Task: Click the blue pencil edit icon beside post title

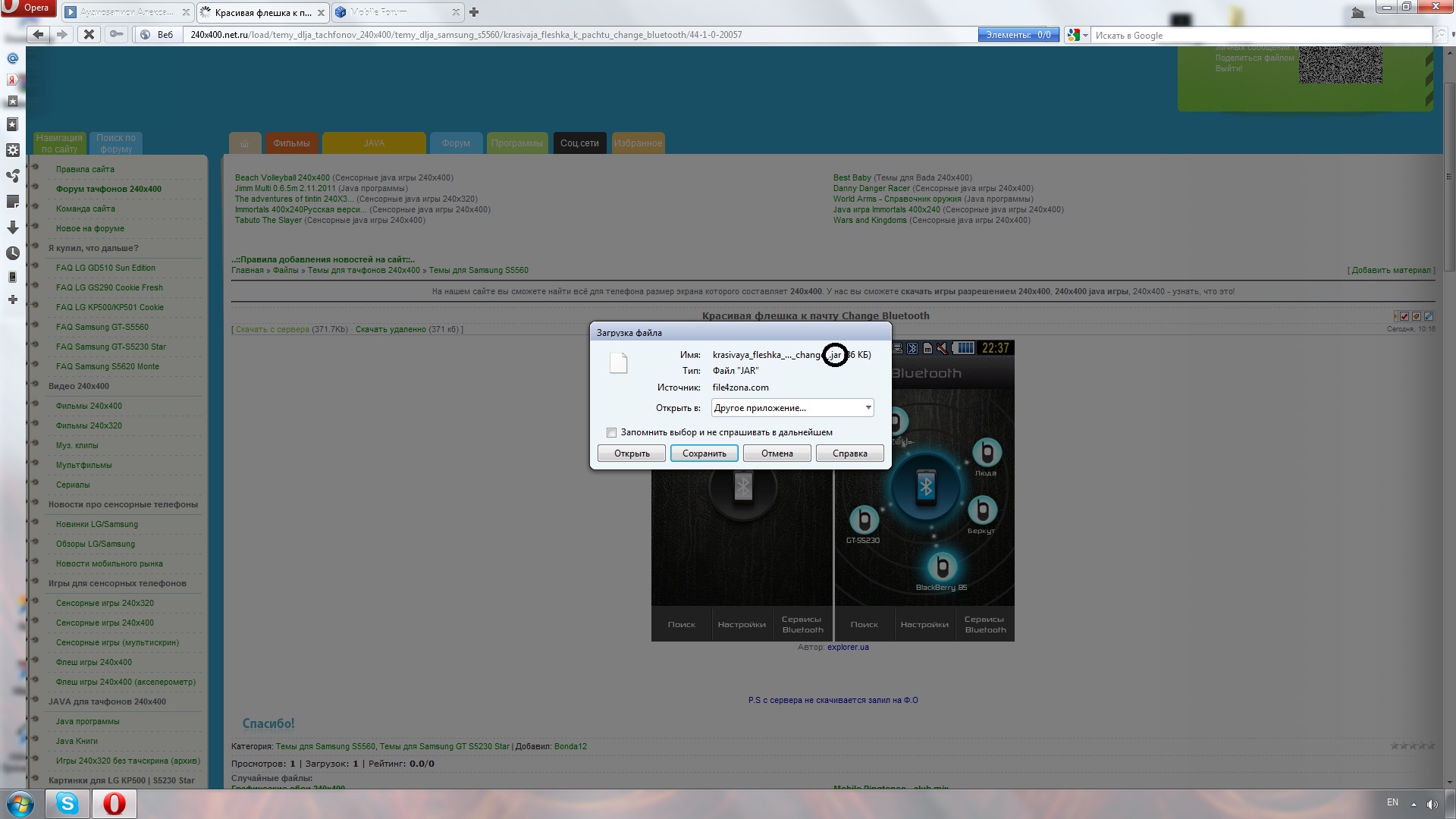Action: coord(1429,316)
